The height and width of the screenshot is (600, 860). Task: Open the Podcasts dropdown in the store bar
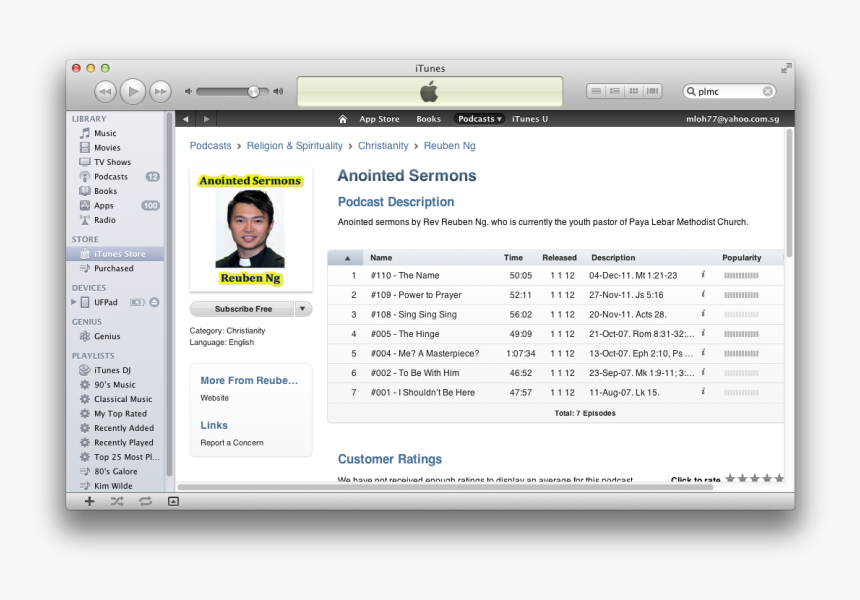coord(480,119)
